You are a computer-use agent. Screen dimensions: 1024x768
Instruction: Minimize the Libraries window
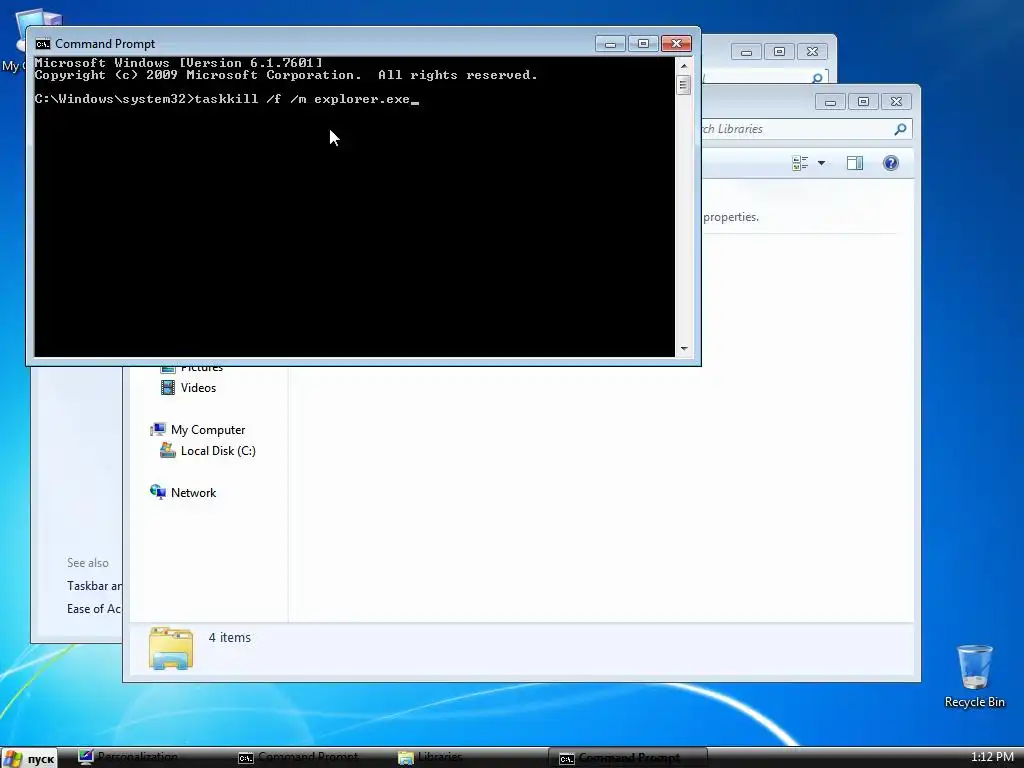click(x=830, y=102)
